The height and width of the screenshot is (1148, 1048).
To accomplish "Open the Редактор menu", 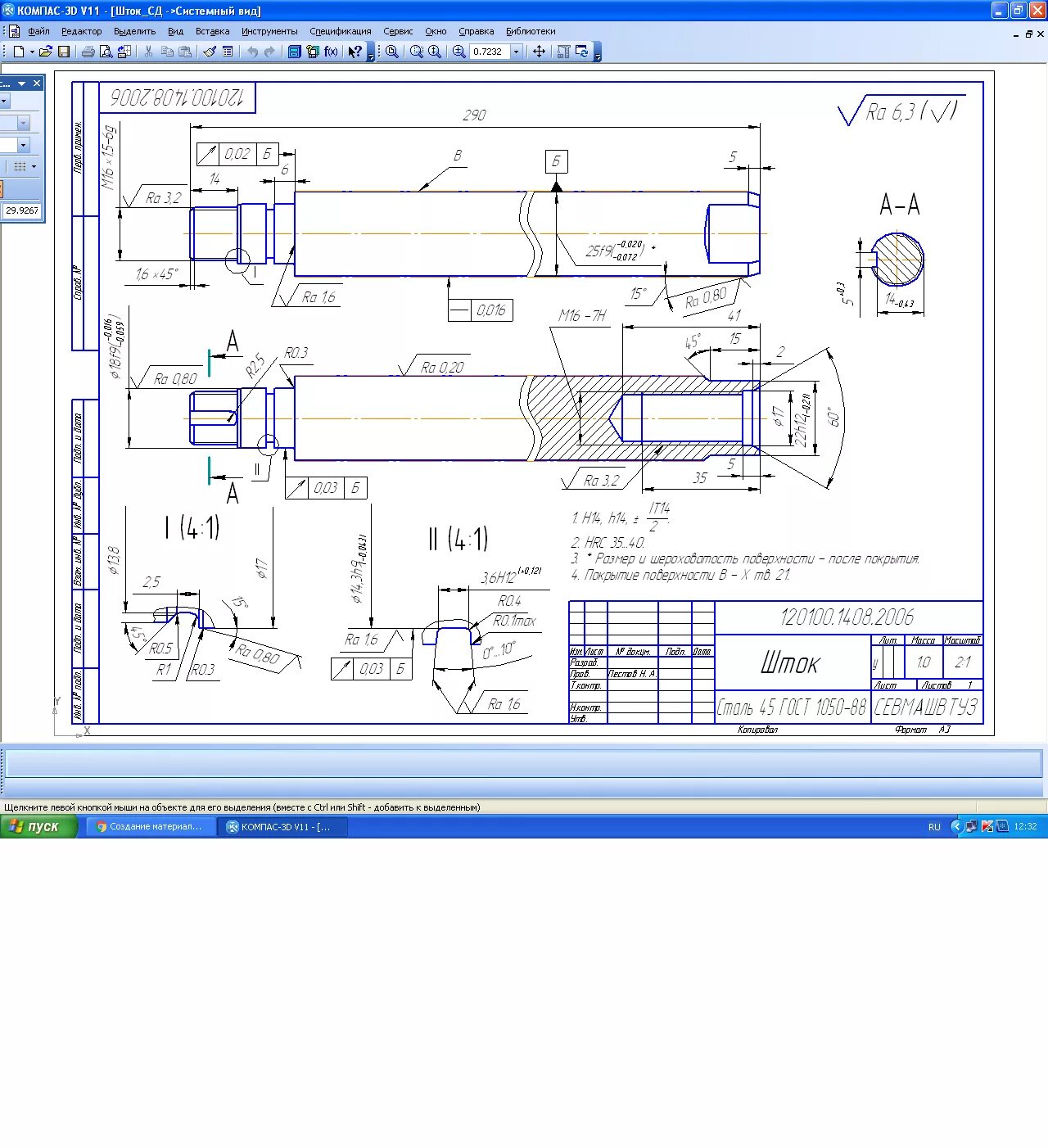I will (82, 31).
